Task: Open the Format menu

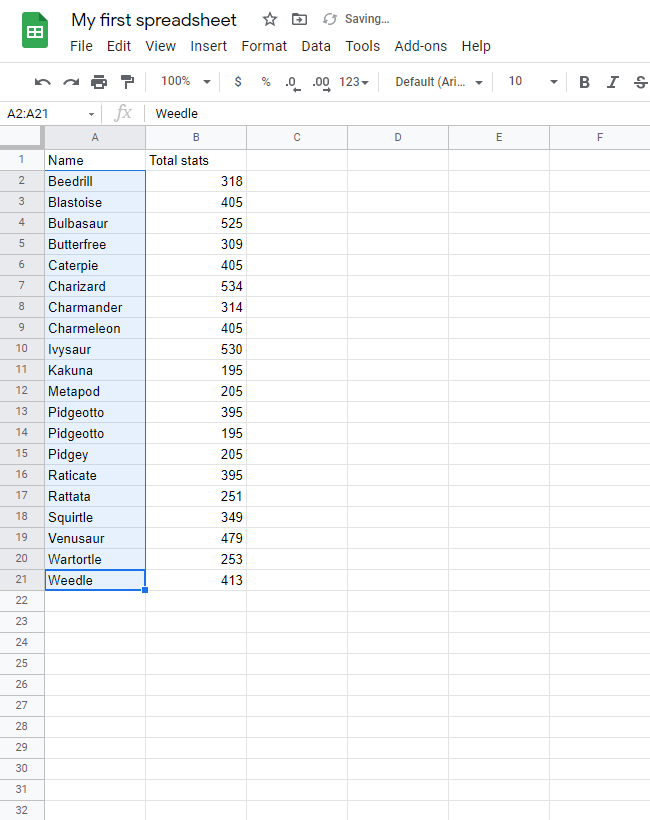Action: click(x=264, y=46)
